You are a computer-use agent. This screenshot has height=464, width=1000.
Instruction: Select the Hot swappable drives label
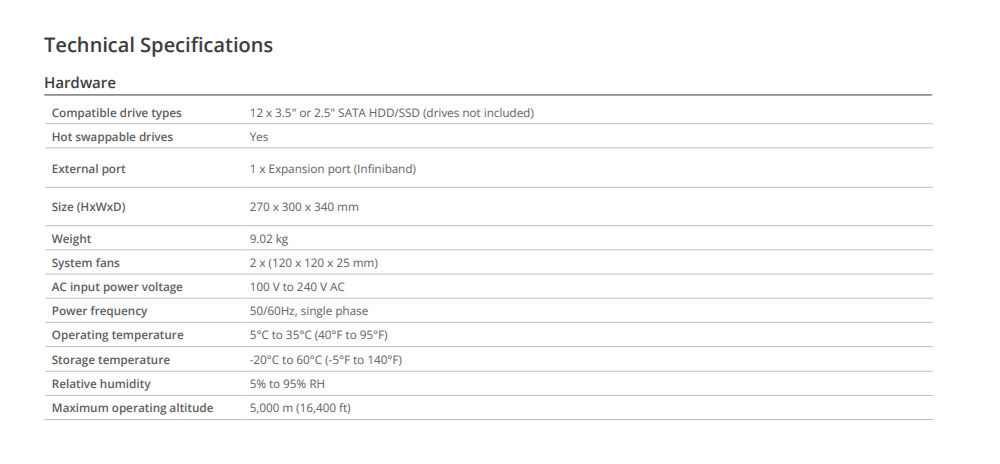coord(112,137)
